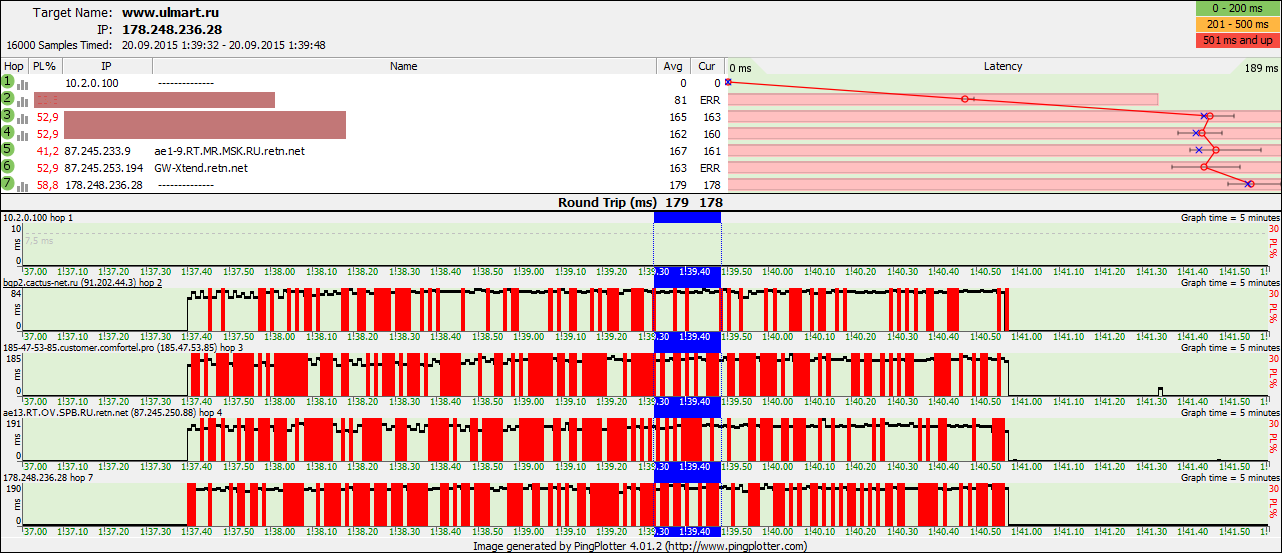Click the green 0 - 200 ms legend swatch
The height and width of the screenshot is (553, 1282).
1236,9
